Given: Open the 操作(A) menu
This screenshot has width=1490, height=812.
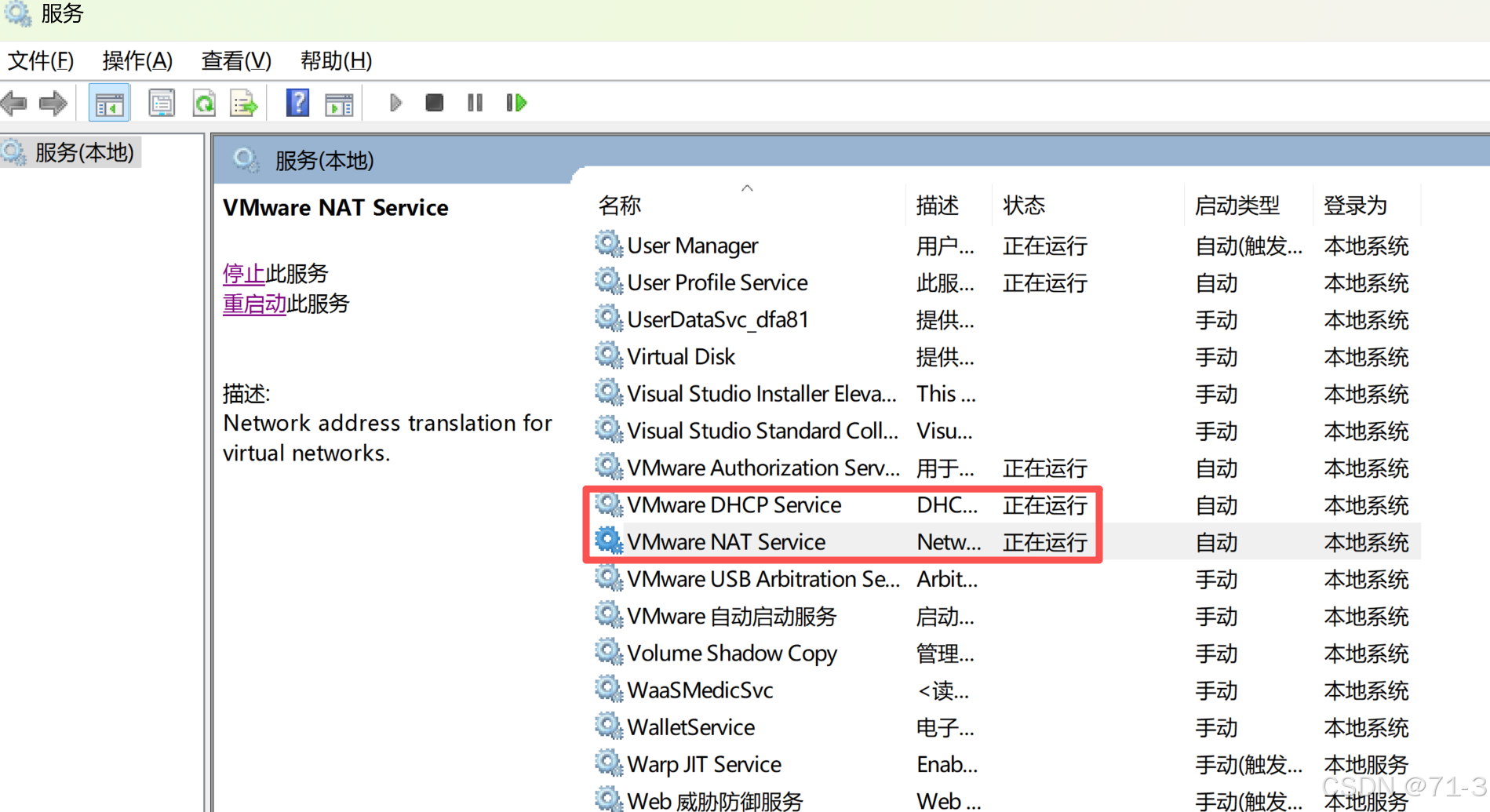Looking at the screenshot, I should coord(137,60).
